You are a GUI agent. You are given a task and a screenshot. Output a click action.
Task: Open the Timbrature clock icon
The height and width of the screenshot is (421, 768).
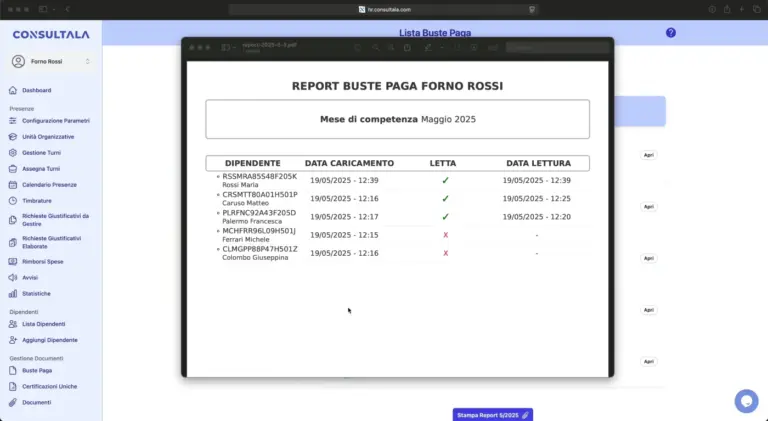pos(13,201)
